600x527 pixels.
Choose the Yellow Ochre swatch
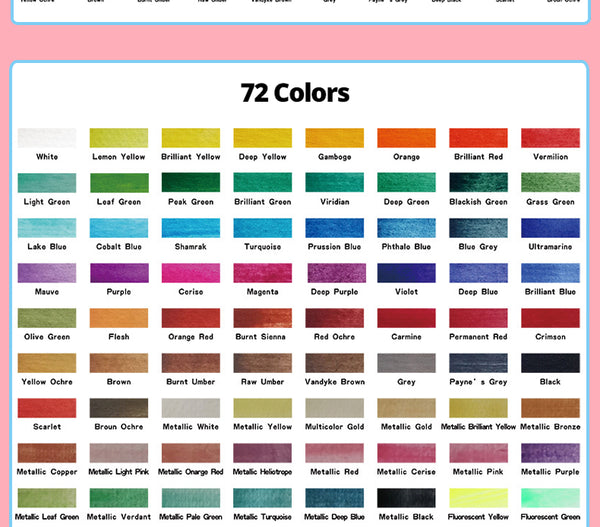pos(47,363)
